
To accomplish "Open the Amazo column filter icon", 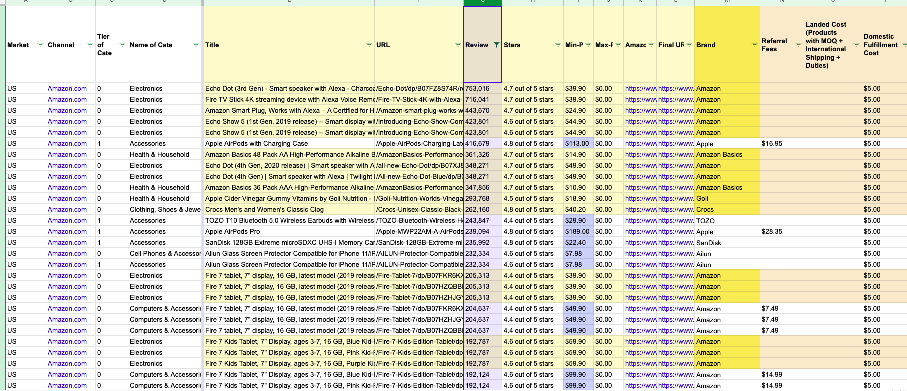I will click(651, 45).
